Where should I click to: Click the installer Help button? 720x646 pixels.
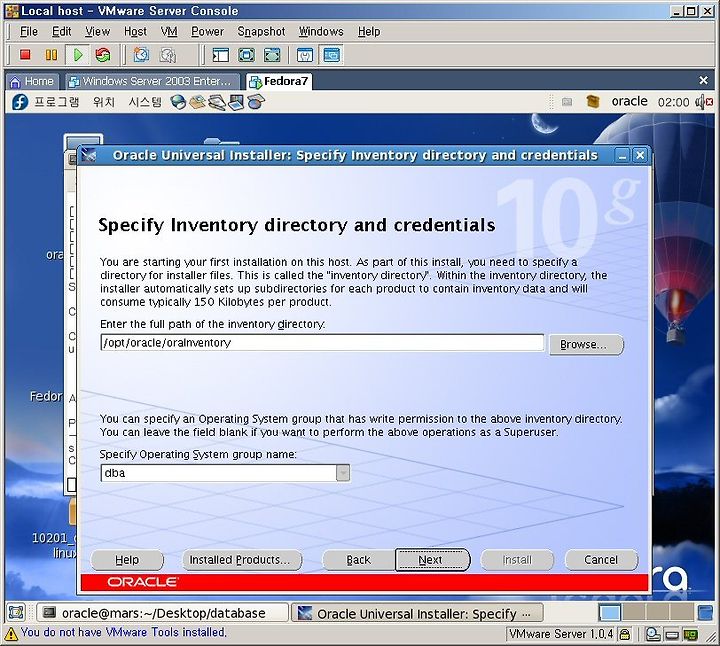point(127,560)
